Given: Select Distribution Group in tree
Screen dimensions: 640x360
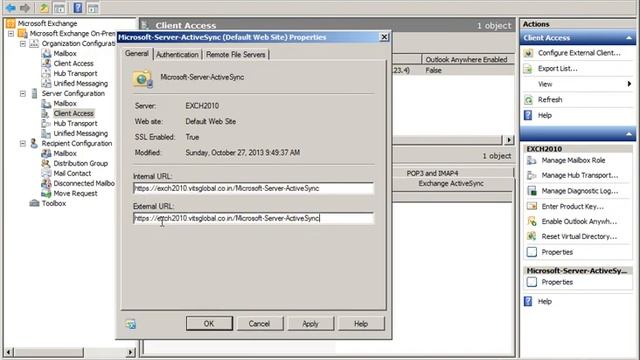Looking at the screenshot, I should 81,163.
